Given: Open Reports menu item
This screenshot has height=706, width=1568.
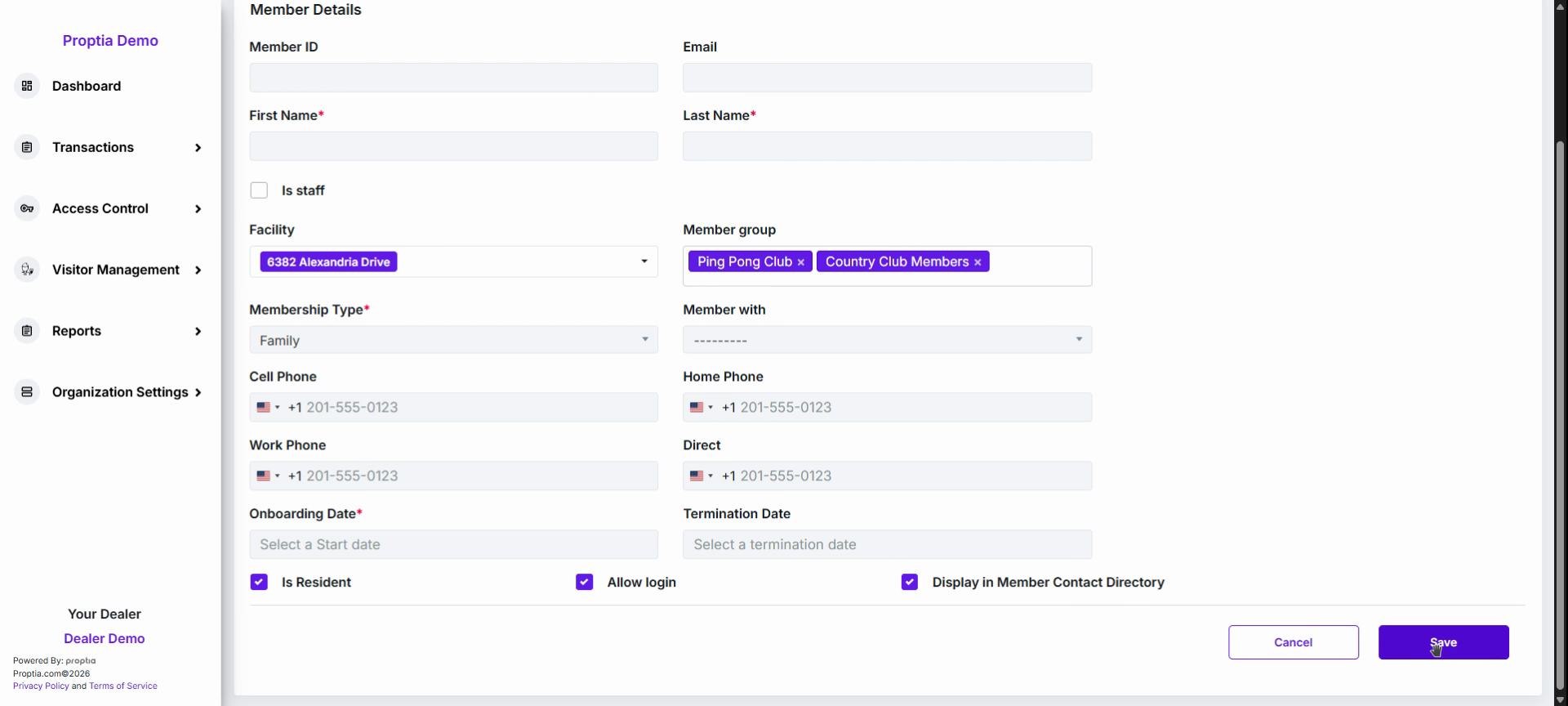Looking at the screenshot, I should tap(77, 331).
